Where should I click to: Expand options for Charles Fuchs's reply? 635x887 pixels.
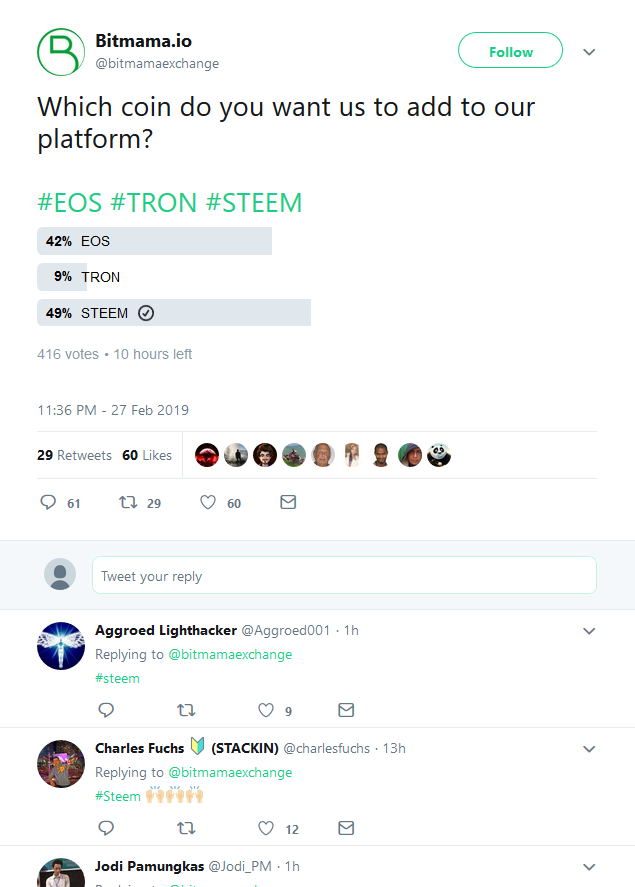click(589, 749)
